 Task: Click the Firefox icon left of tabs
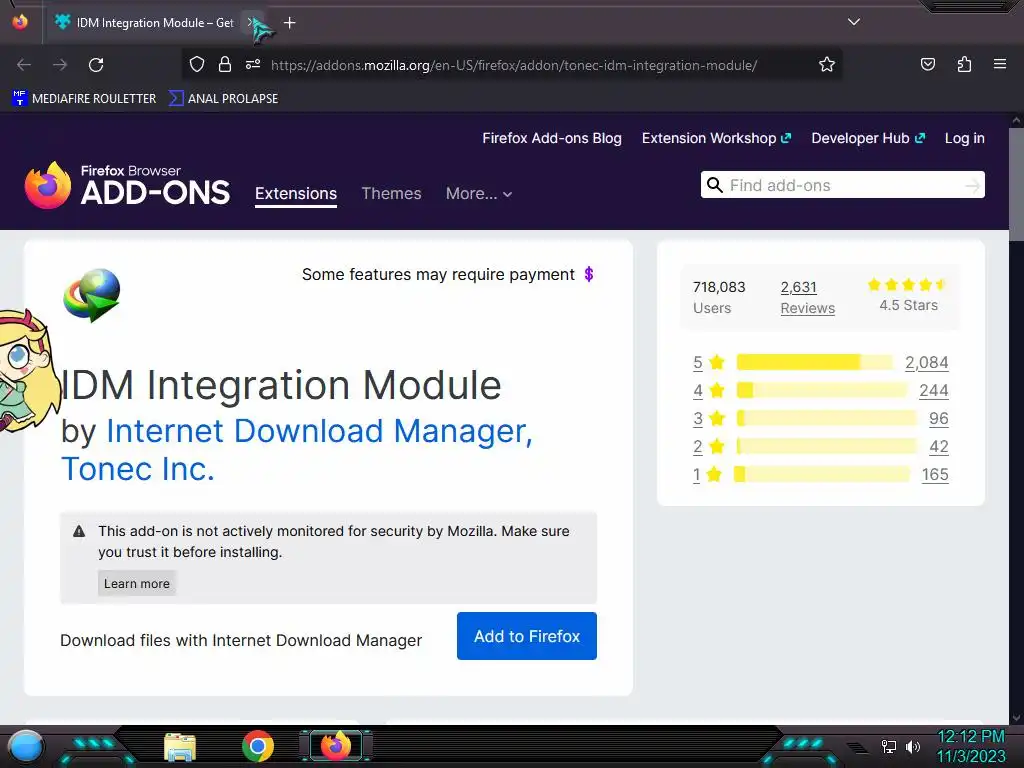coord(20,22)
